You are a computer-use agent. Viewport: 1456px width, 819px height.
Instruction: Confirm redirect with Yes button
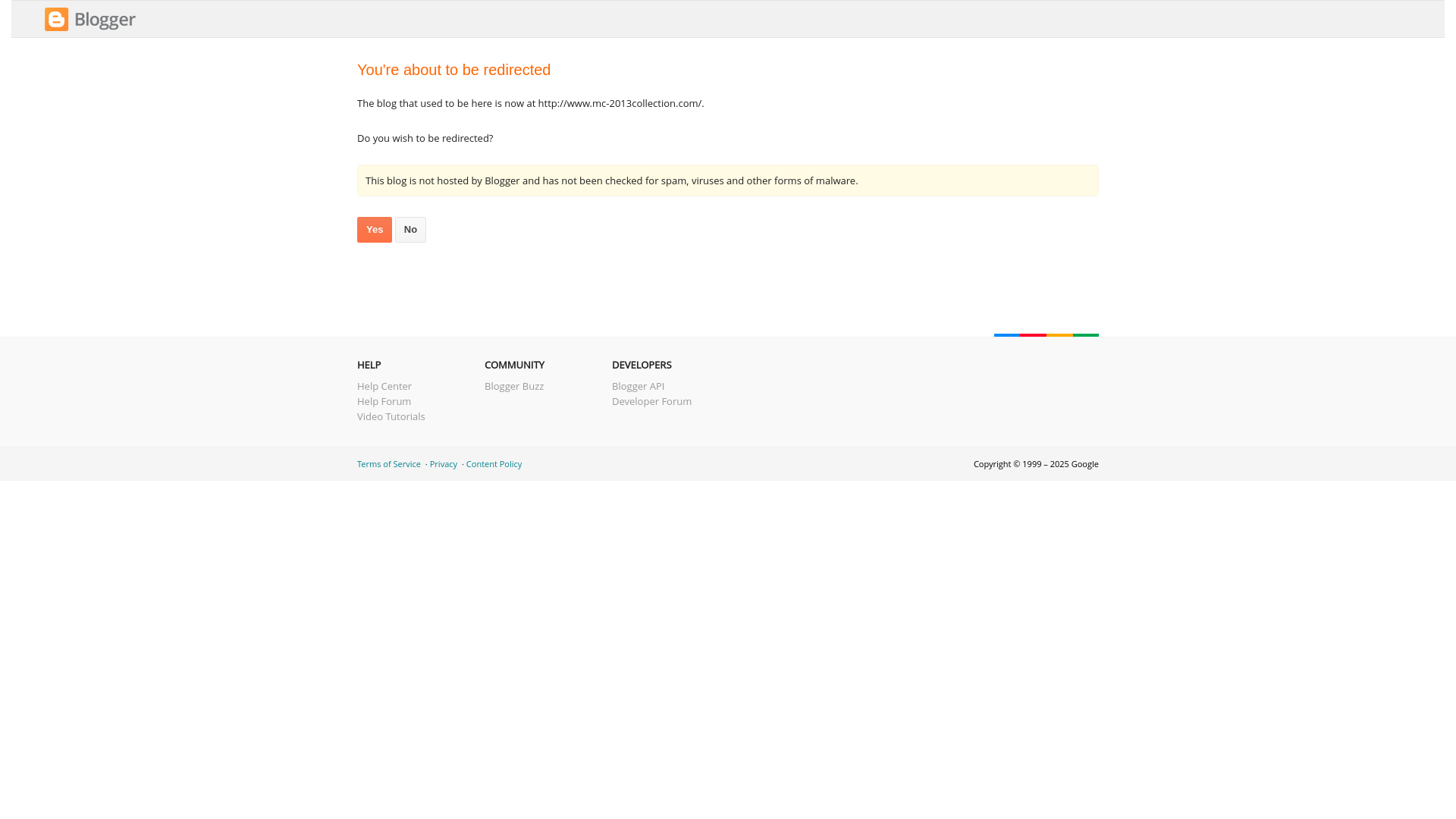(375, 230)
